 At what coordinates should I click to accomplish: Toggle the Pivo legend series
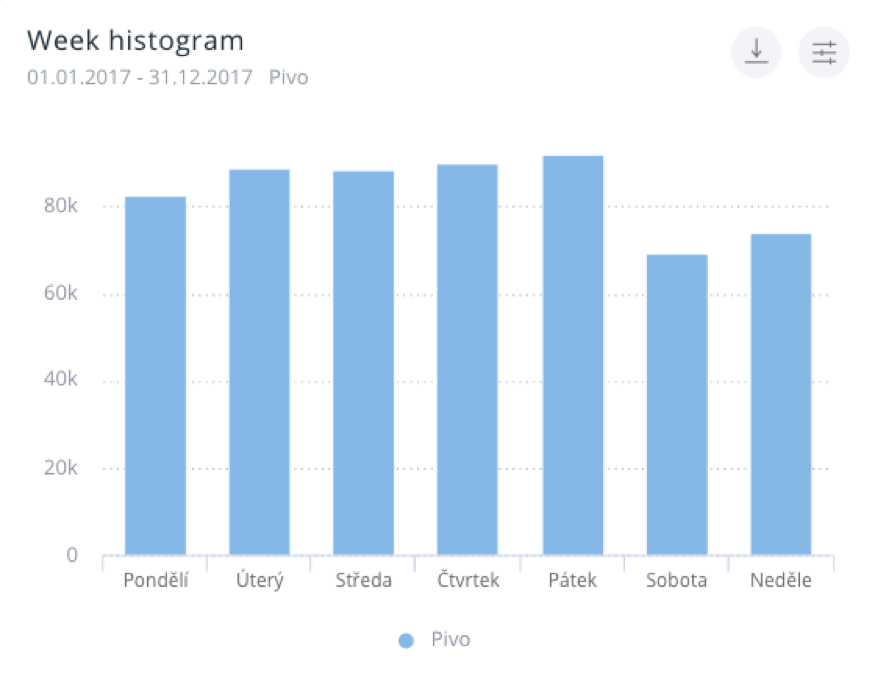(x=450, y=640)
